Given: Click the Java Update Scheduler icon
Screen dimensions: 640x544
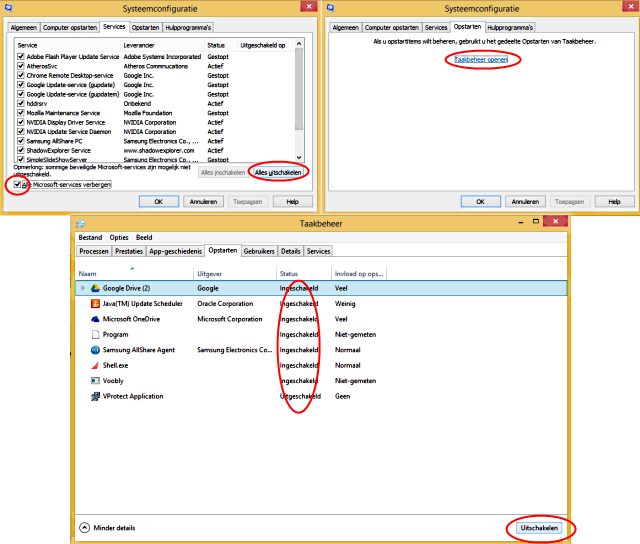Looking at the screenshot, I should pos(95,304).
